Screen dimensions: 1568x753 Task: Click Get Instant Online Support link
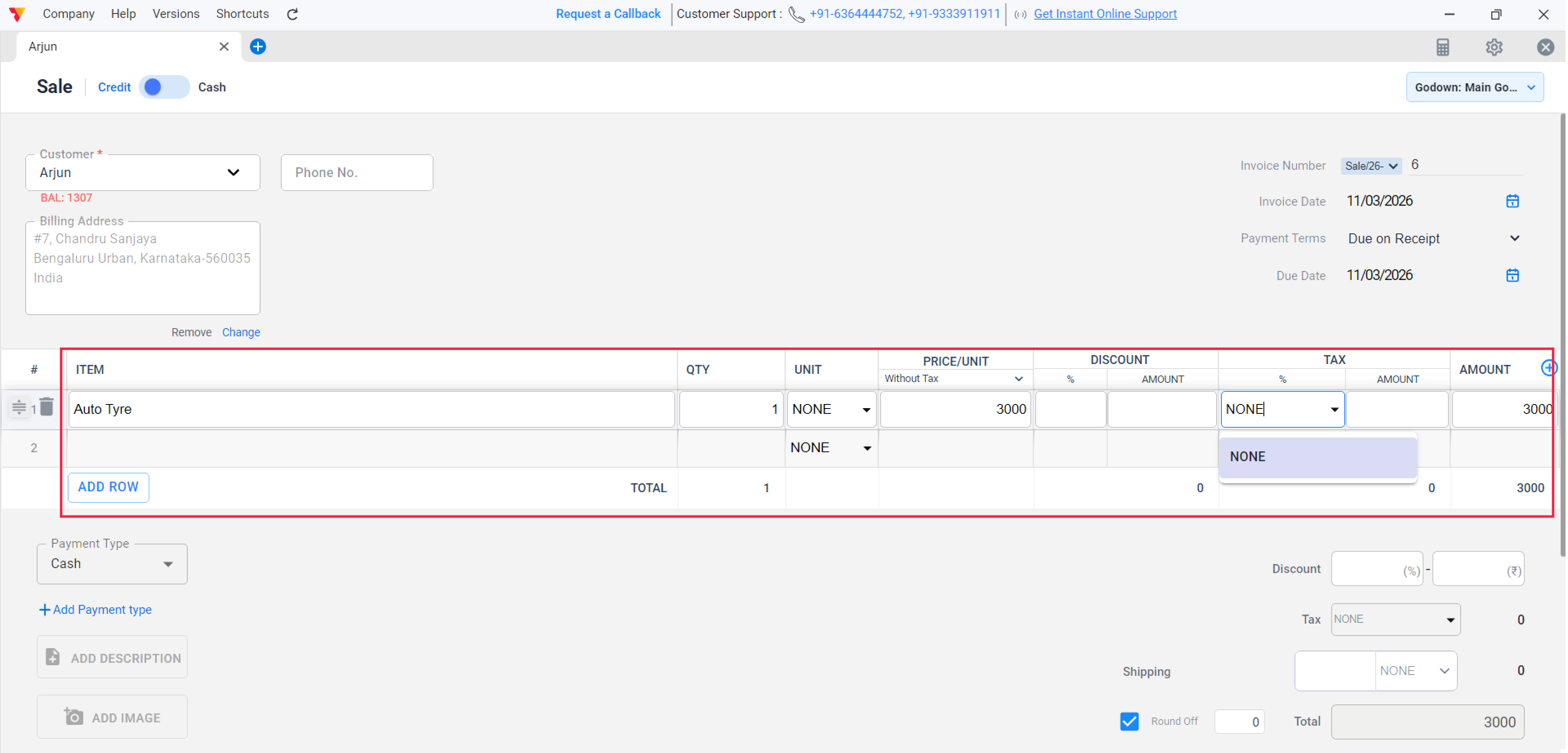point(1105,13)
